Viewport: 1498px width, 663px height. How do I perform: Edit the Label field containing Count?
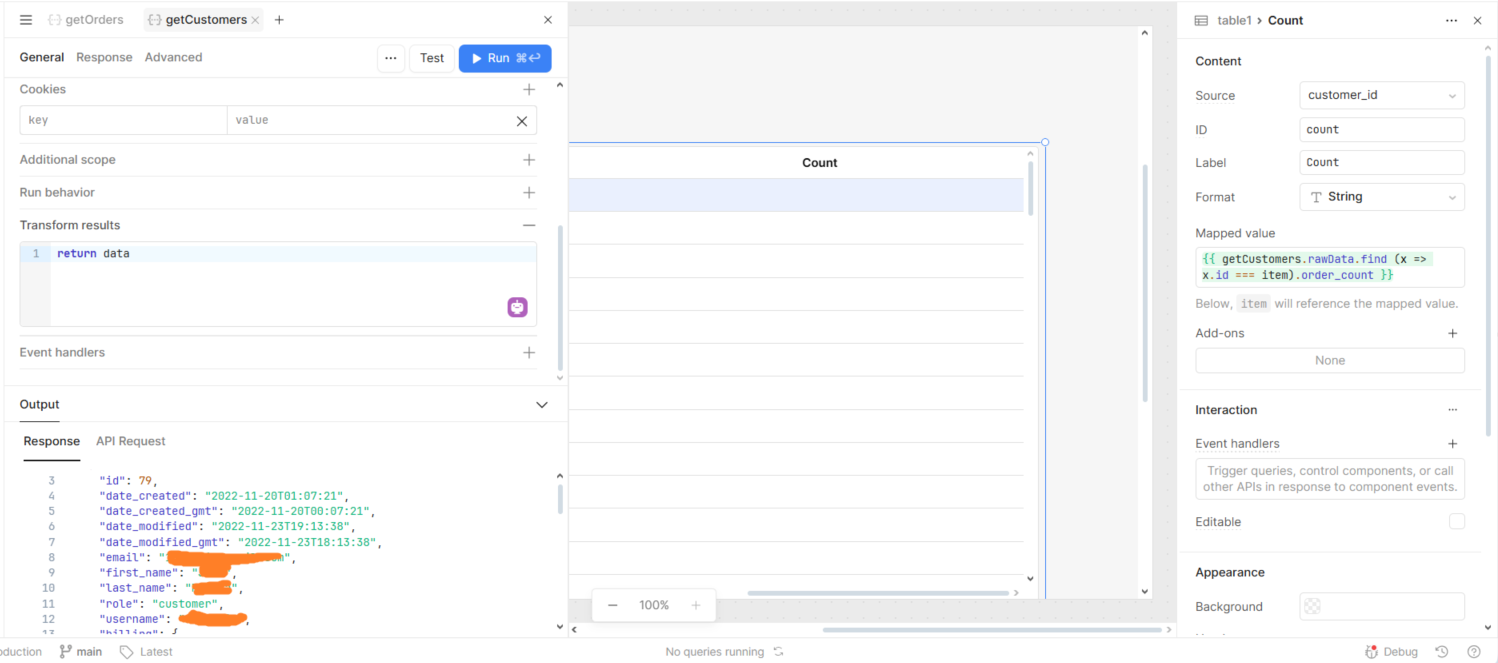click(x=1381, y=162)
